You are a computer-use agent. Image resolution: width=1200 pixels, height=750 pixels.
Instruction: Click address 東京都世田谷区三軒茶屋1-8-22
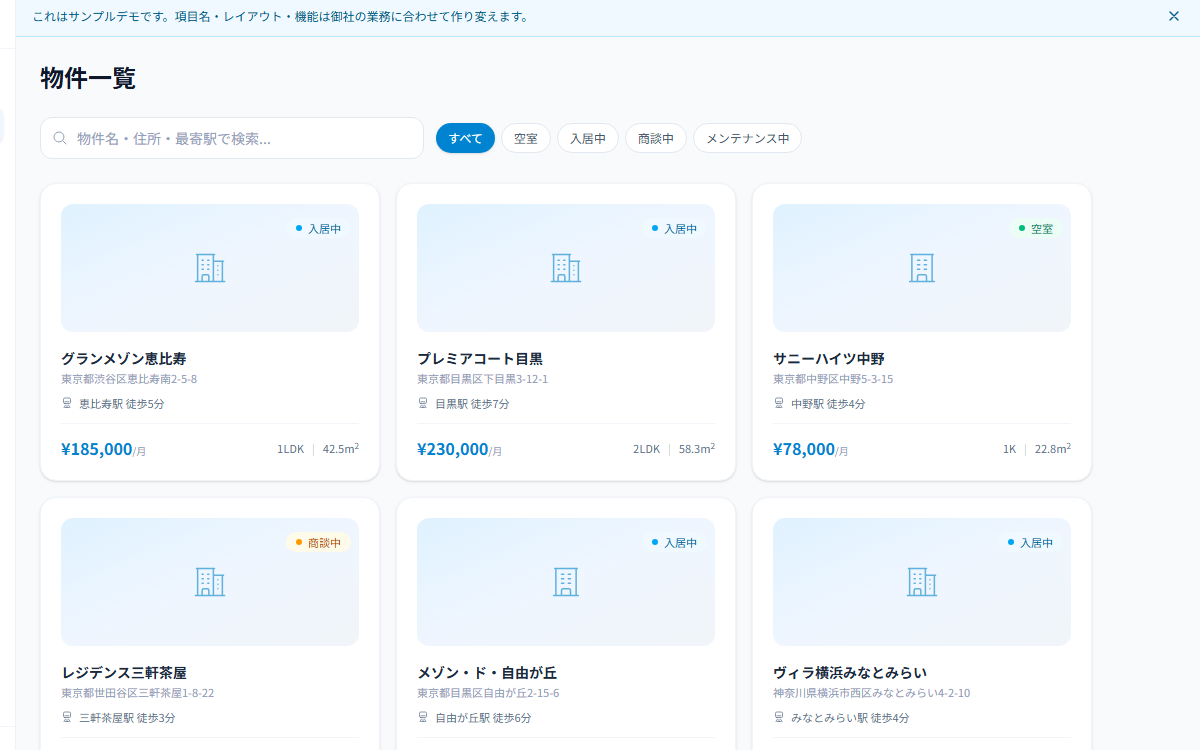click(138, 694)
